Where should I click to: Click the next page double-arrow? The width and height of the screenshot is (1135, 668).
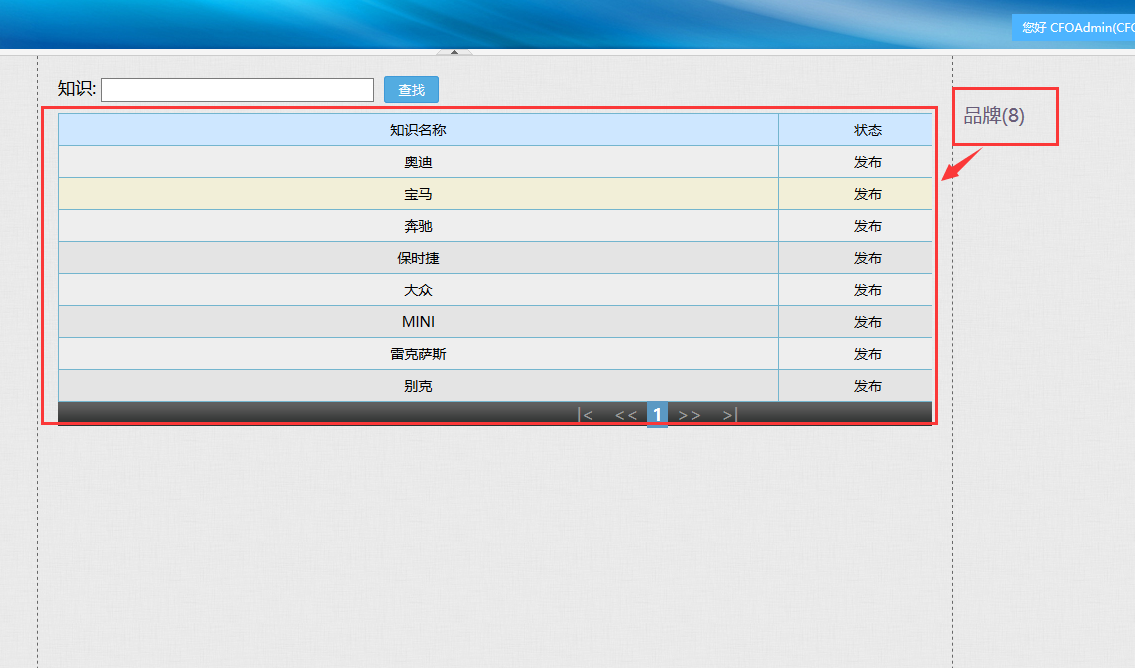(689, 415)
